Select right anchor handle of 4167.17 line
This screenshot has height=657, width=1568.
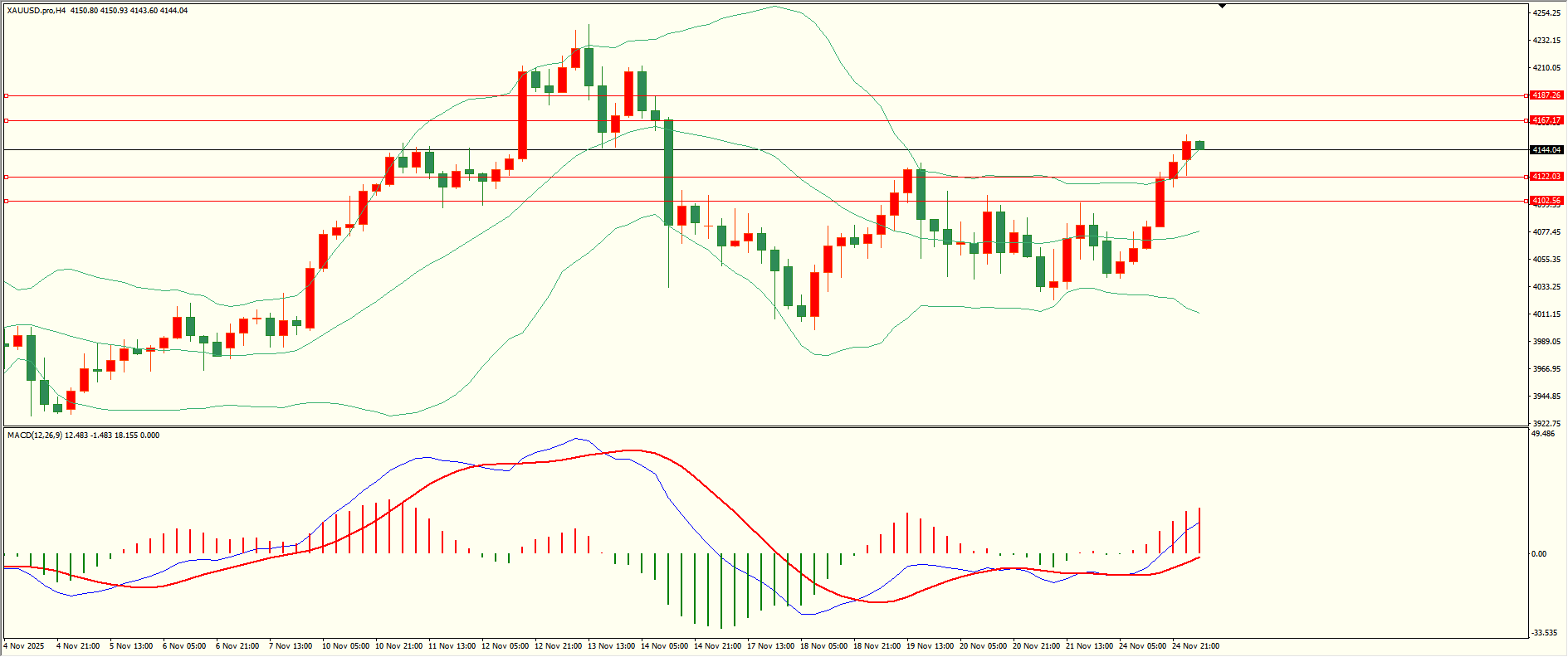1526,121
